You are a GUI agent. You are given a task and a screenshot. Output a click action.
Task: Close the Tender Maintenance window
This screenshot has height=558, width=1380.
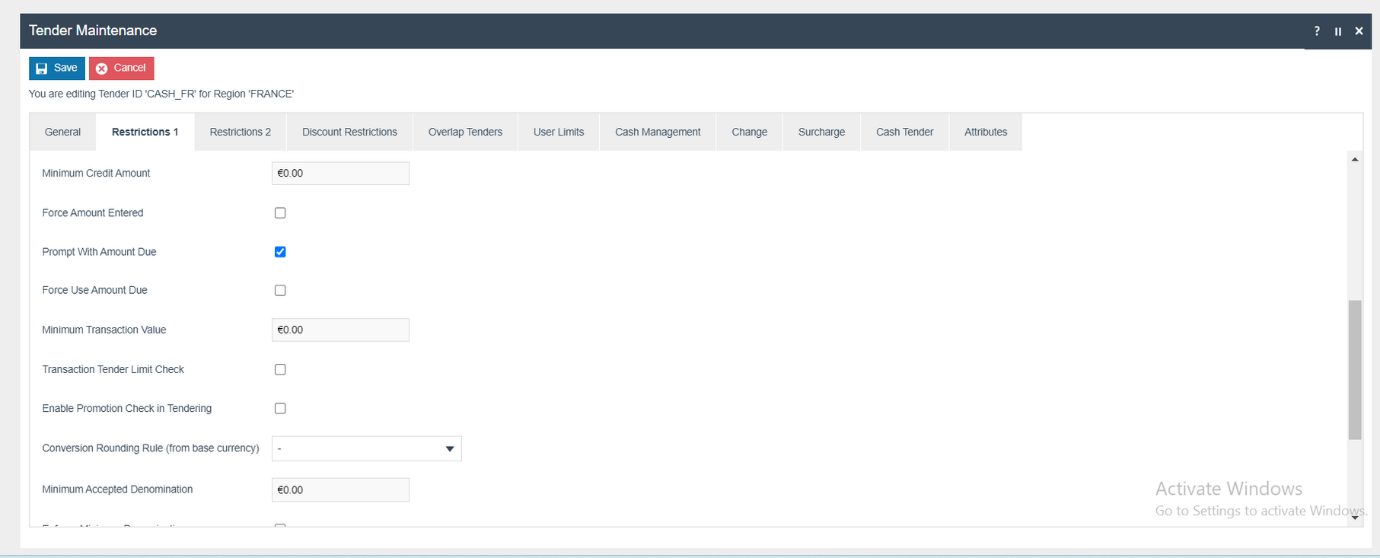click(1359, 31)
